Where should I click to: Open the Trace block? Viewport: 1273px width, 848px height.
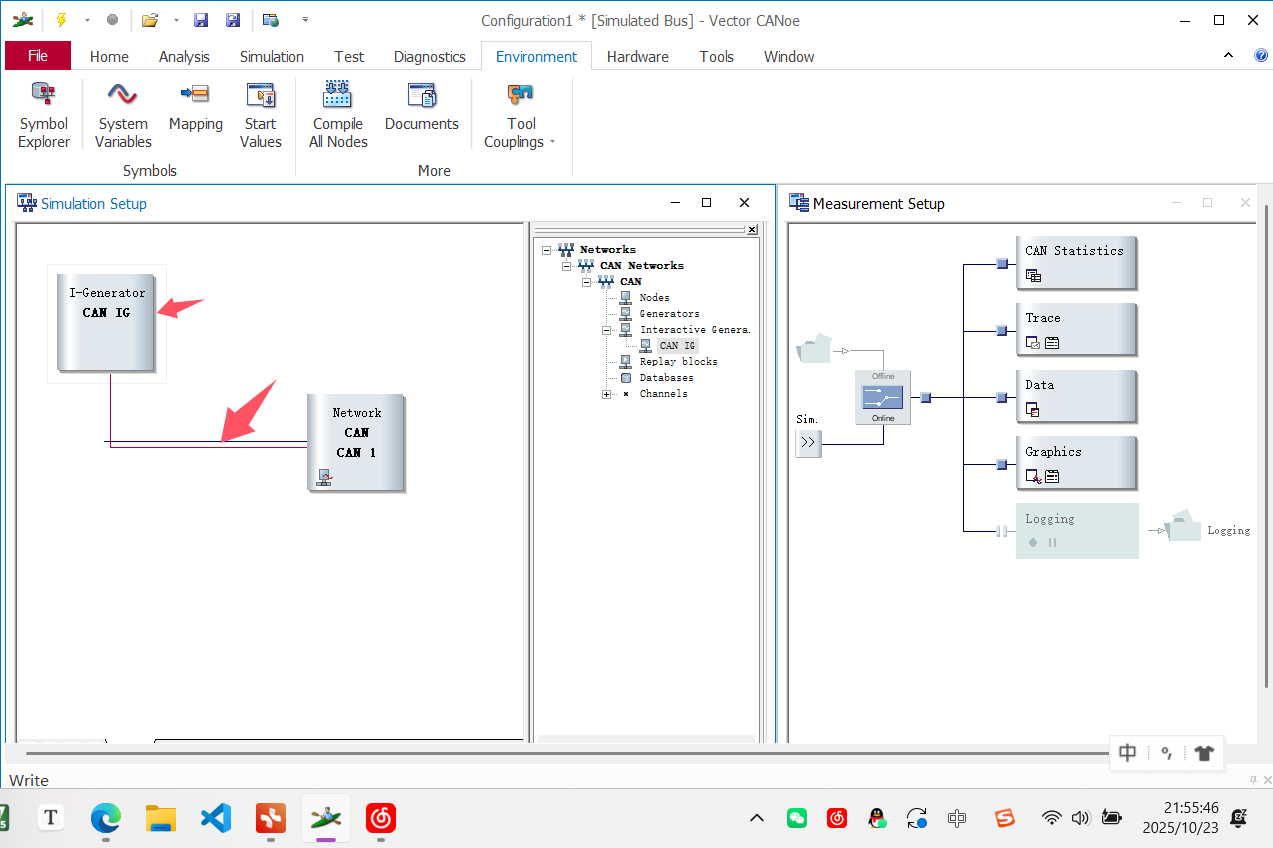click(1077, 330)
